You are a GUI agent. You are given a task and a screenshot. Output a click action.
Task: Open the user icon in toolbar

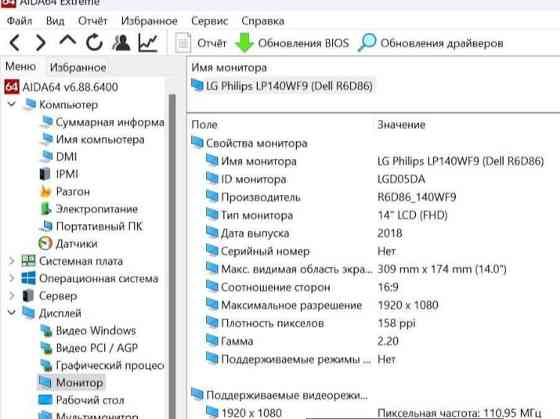[x=121, y=43]
